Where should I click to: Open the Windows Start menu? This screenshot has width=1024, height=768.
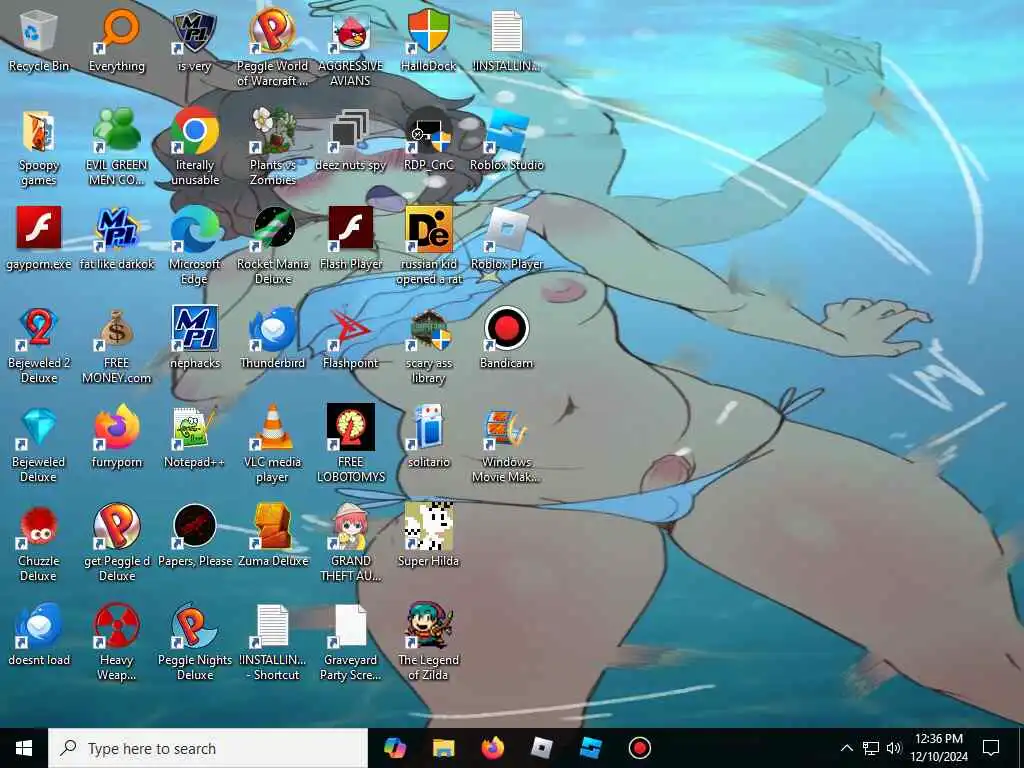click(x=24, y=748)
